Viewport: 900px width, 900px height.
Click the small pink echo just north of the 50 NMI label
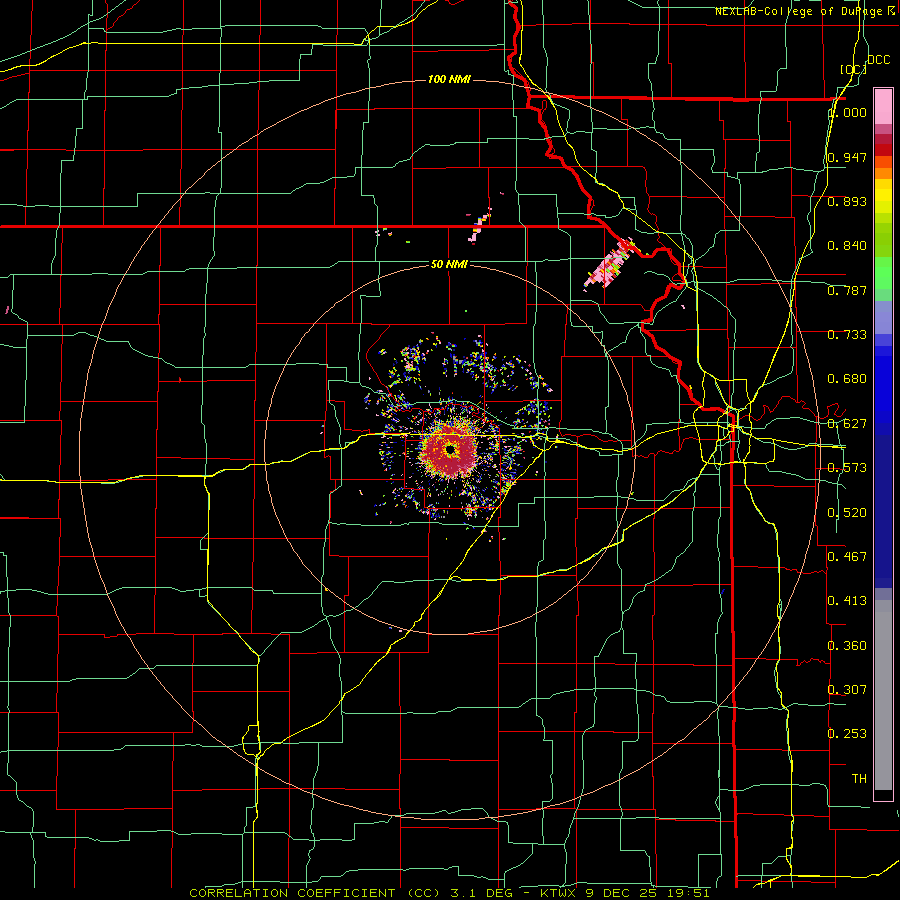pyautogui.click(x=480, y=225)
